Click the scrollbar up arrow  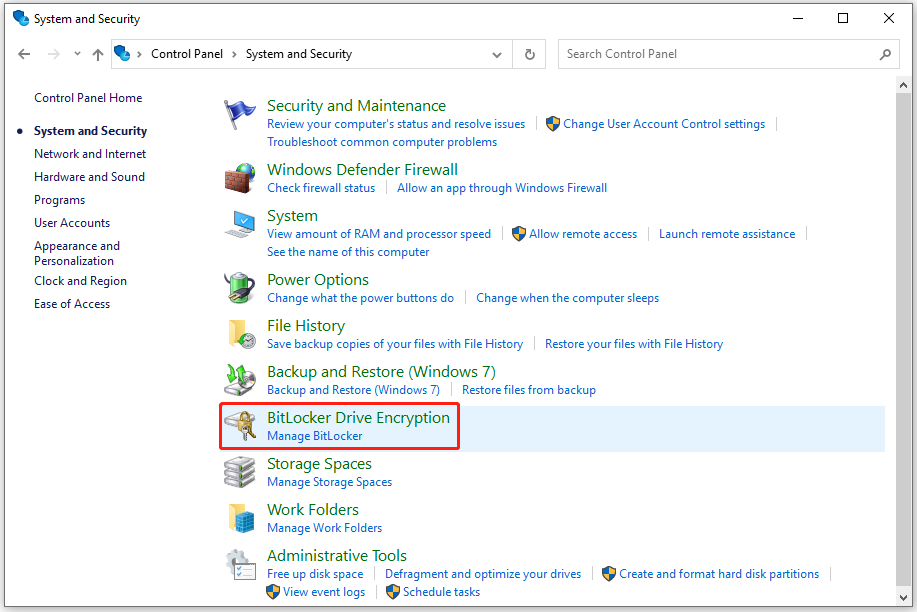(903, 85)
